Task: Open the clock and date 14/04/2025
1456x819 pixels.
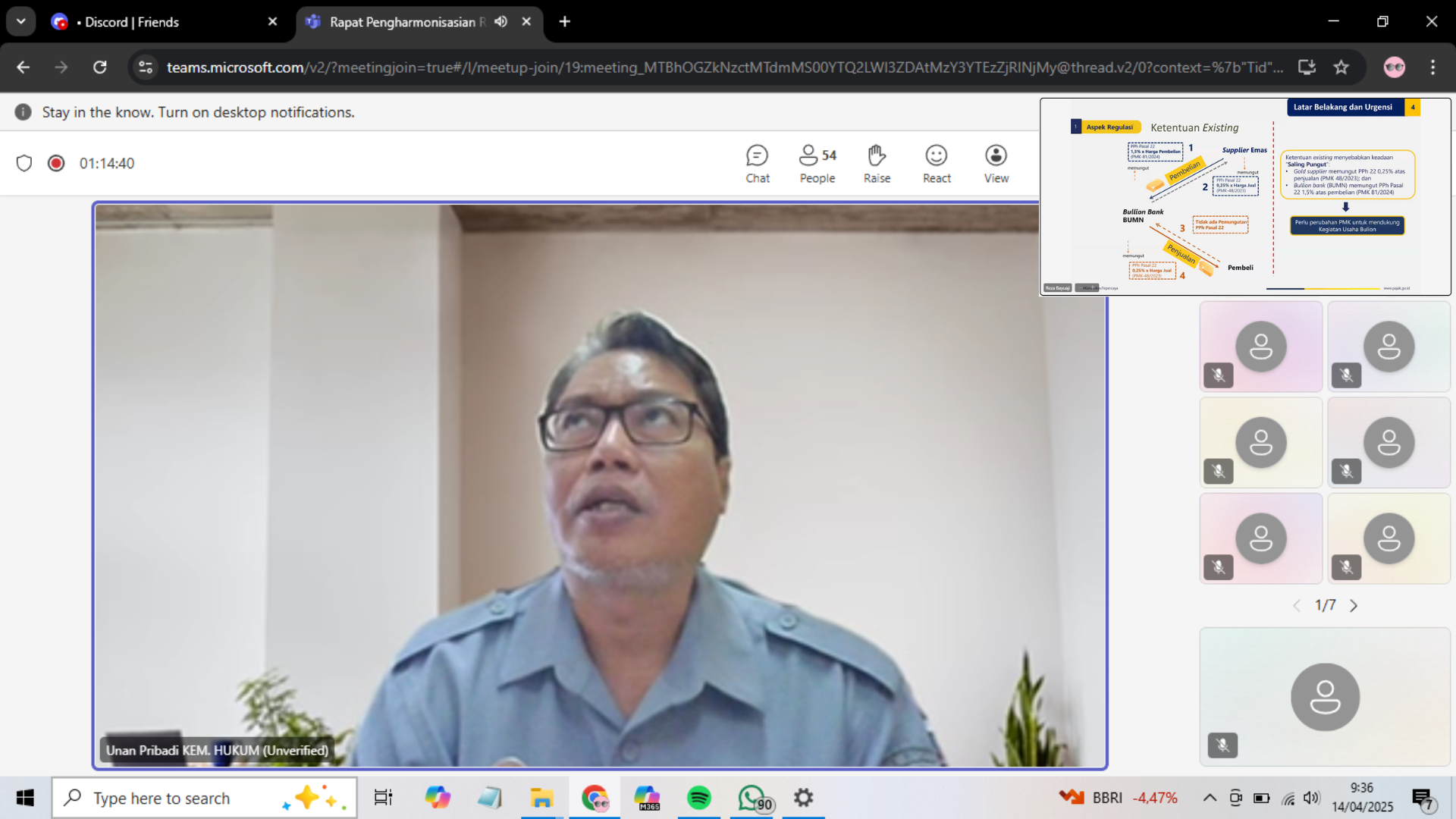Action: click(x=1362, y=798)
